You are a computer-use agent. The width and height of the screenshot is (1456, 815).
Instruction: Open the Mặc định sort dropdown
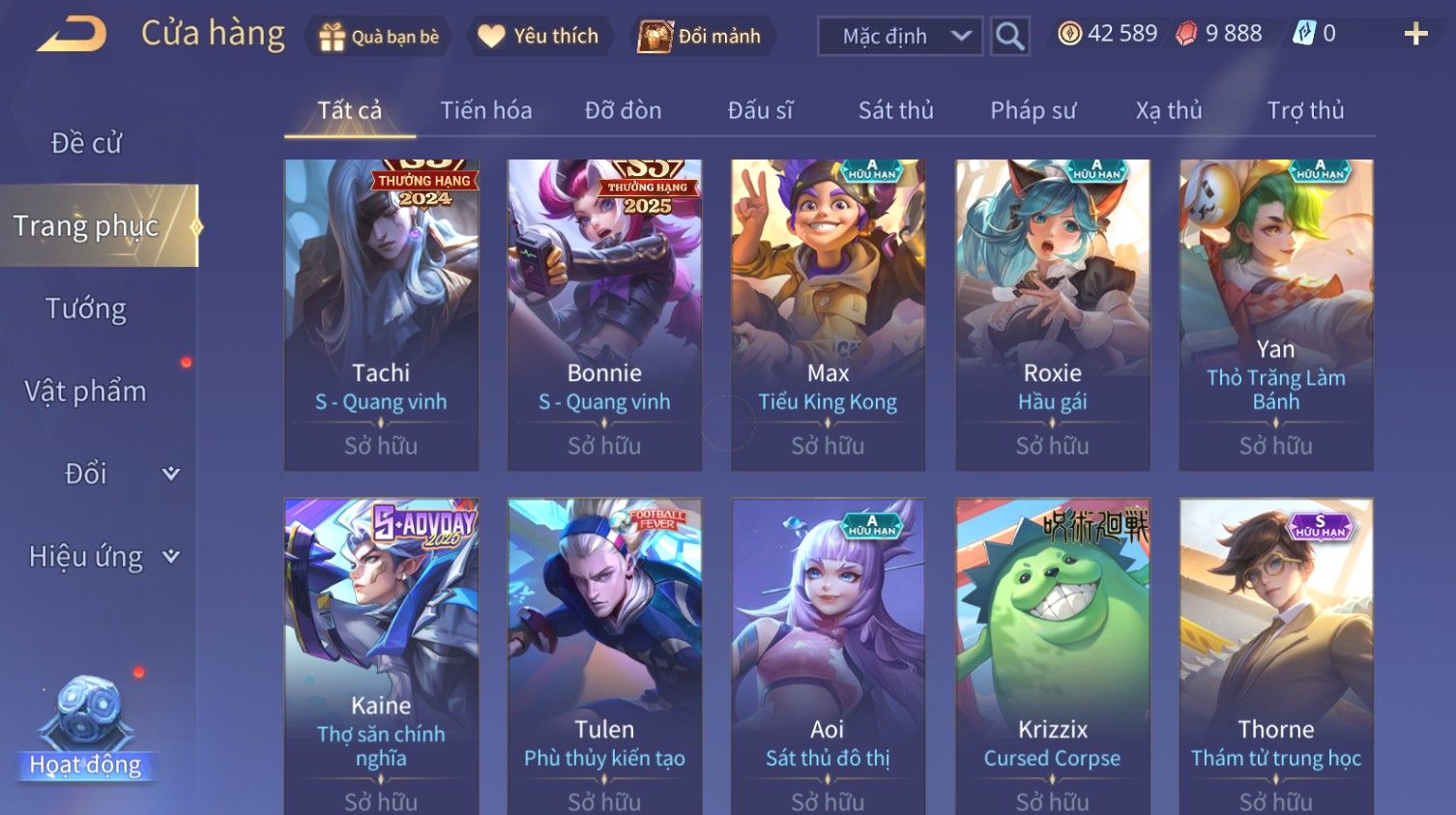[x=900, y=37]
